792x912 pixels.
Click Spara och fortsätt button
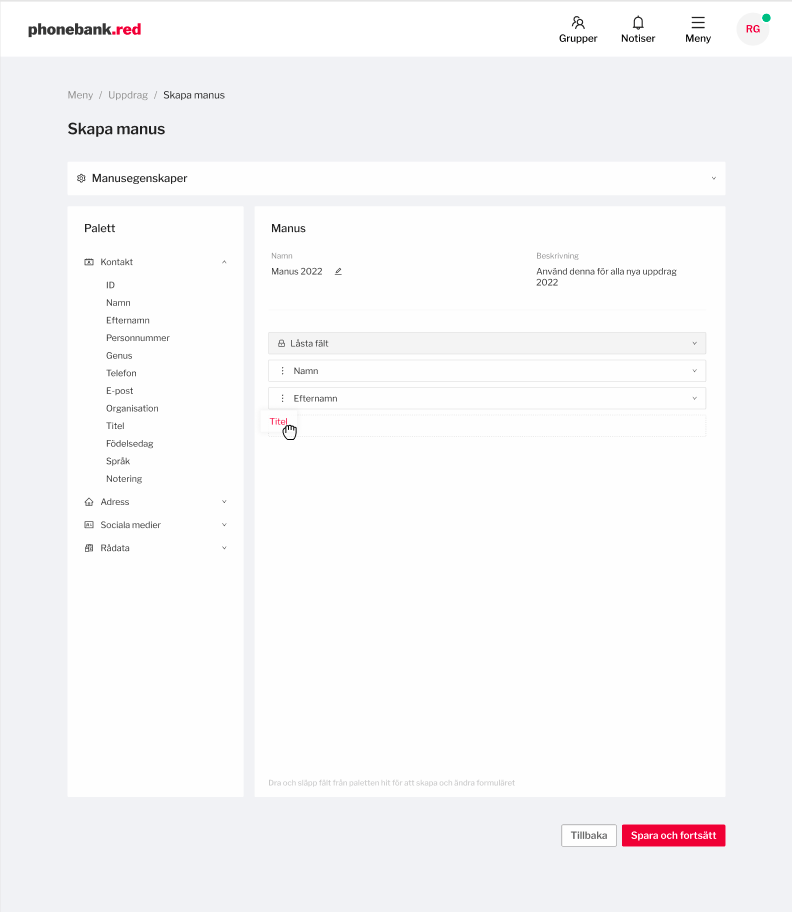click(673, 836)
